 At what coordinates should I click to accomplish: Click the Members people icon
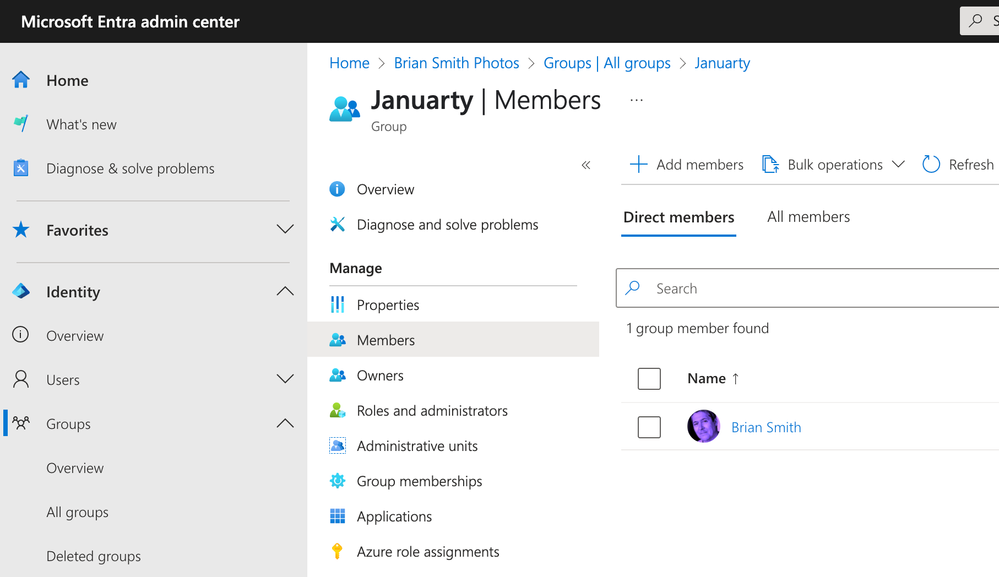click(337, 340)
